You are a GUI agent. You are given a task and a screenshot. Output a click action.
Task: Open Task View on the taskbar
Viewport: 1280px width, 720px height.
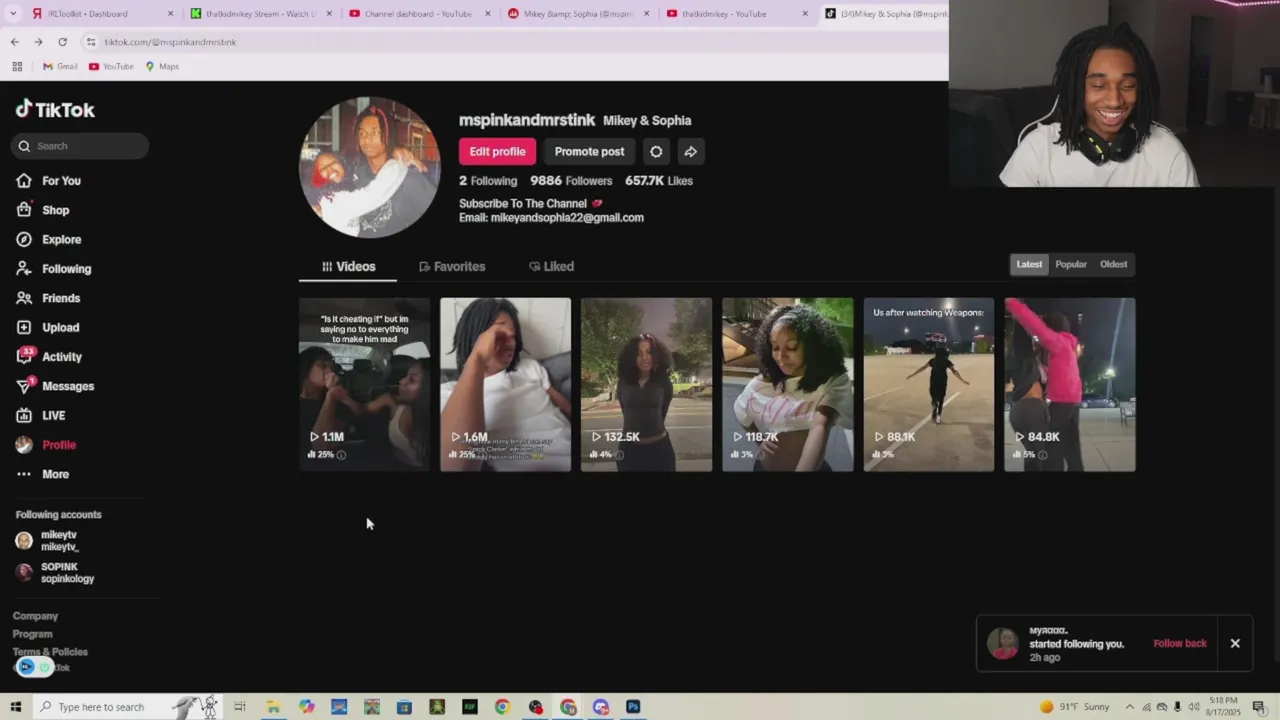[240, 707]
